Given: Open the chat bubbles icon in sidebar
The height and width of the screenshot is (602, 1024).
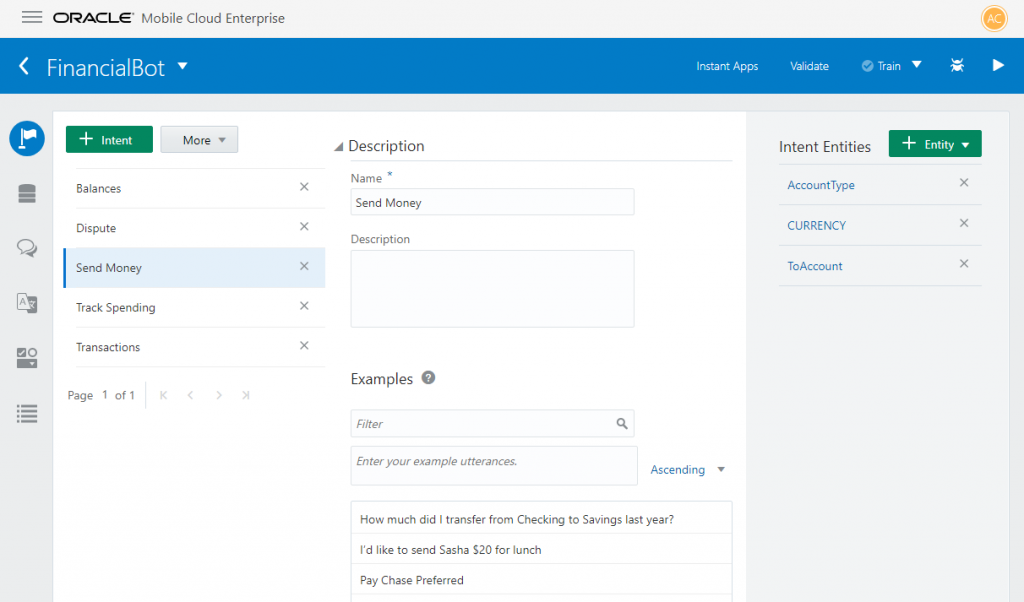Looking at the screenshot, I should 27,248.
